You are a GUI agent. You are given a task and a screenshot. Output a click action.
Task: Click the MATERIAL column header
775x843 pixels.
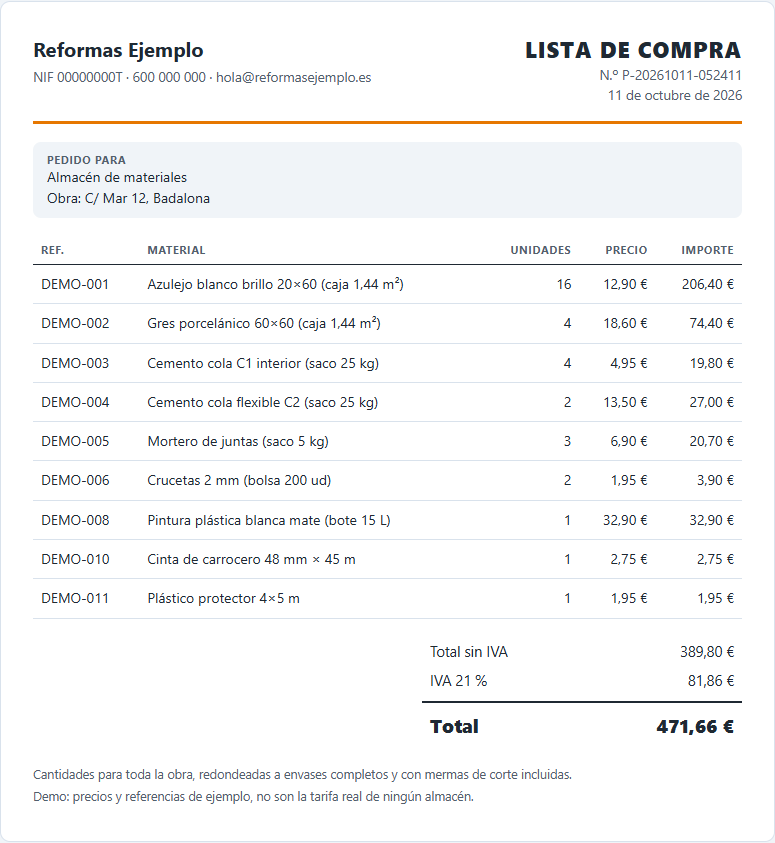(176, 250)
